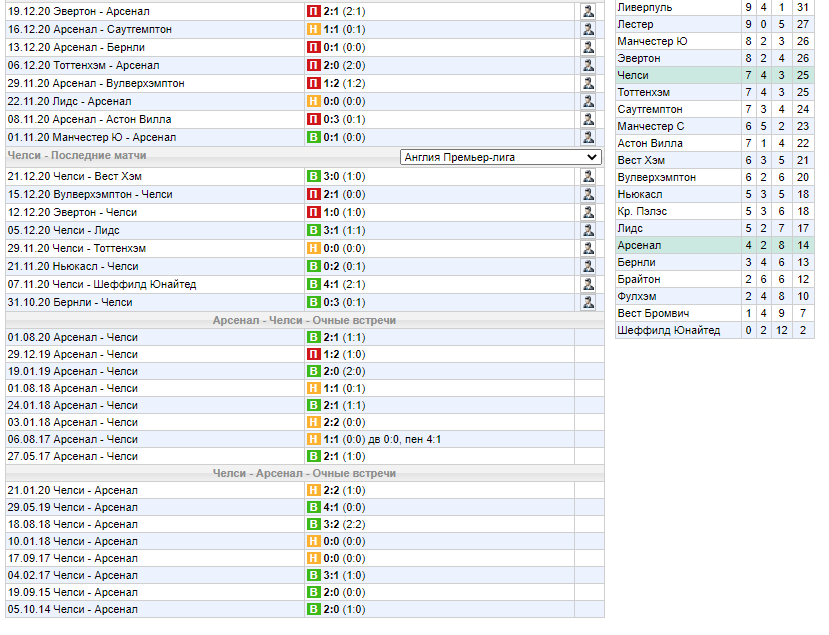This screenshot has height=635, width=829.
Task: Select Вест Бромвич in the league table
Action: tap(653, 313)
